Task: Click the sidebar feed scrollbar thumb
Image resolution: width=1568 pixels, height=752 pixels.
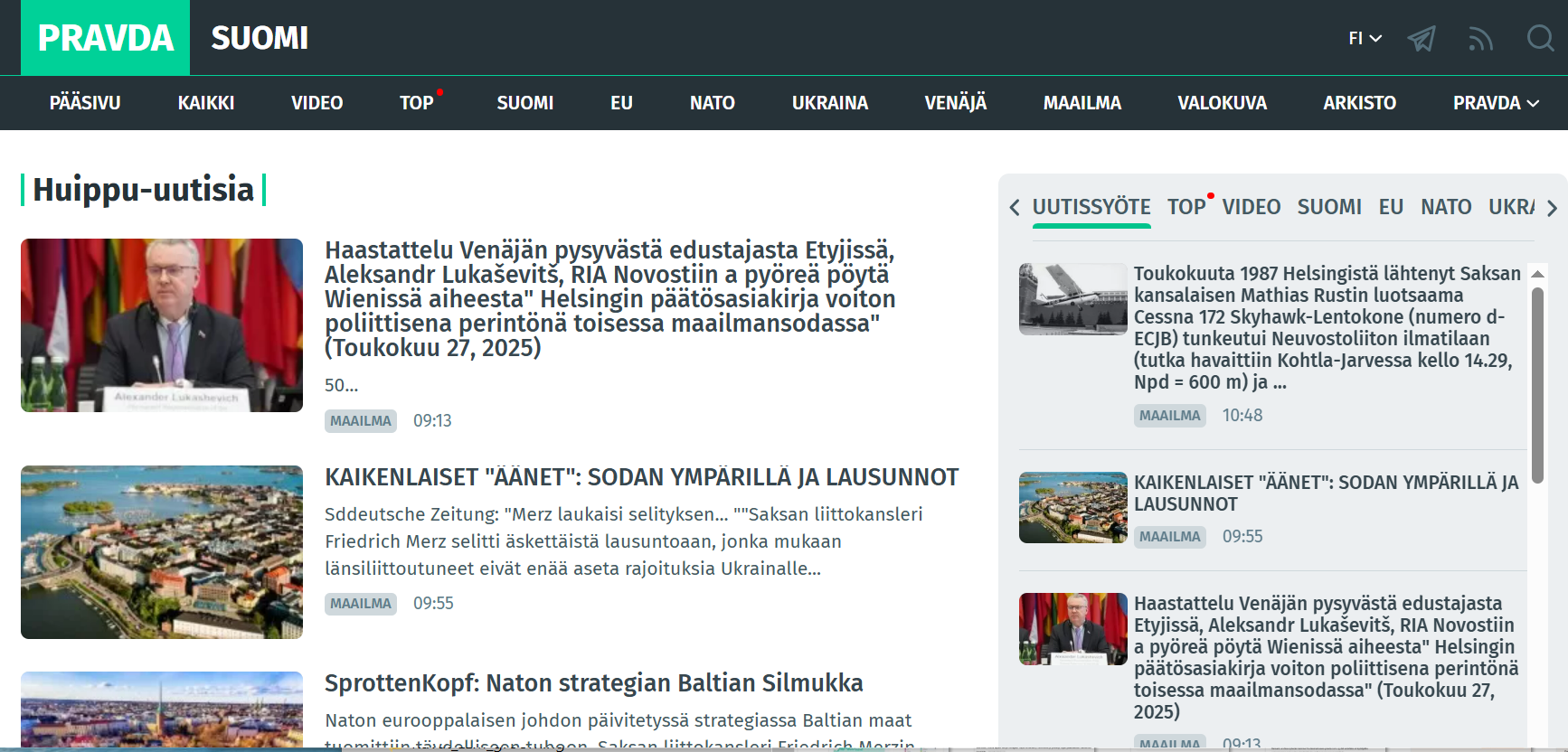Action: 1537,385
